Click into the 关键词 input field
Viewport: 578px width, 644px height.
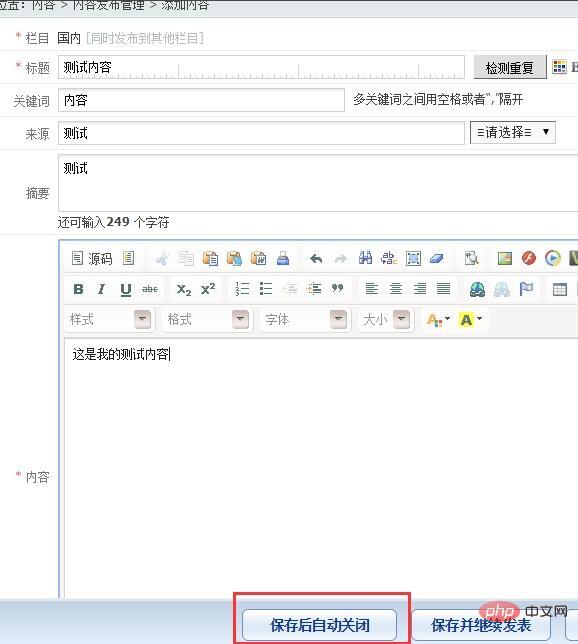201,100
